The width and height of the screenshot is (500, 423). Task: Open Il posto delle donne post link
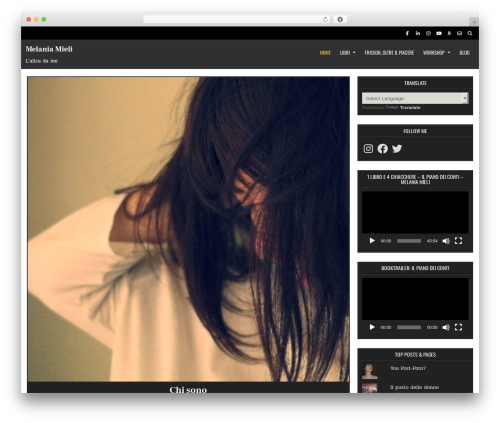[414, 387]
